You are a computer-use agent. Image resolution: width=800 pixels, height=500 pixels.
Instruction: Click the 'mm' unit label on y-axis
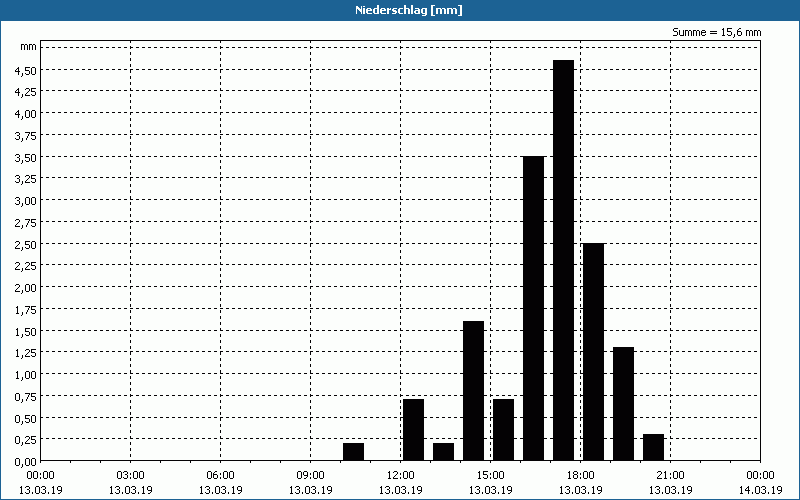point(29,47)
